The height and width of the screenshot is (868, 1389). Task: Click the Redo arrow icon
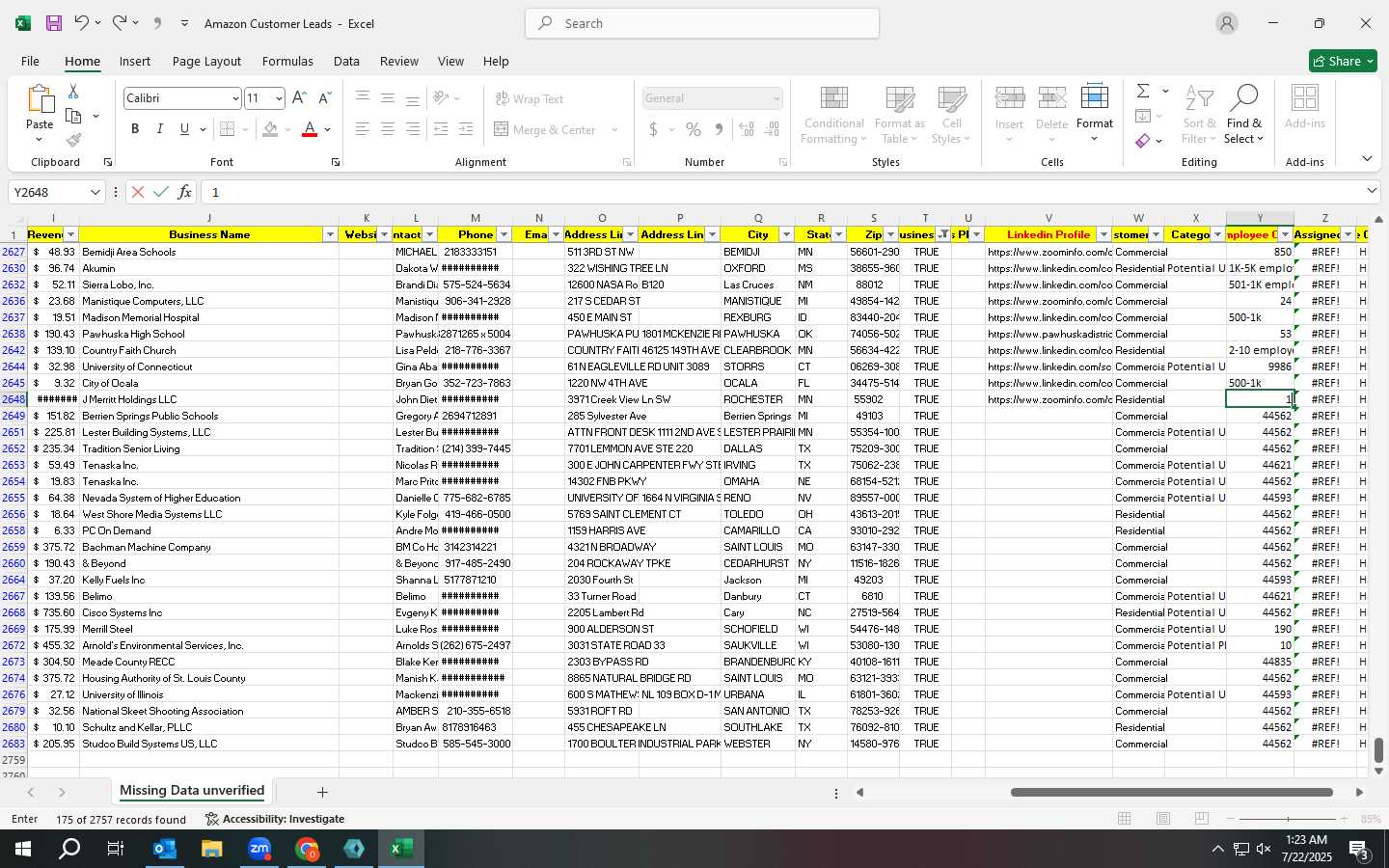pyautogui.click(x=119, y=23)
